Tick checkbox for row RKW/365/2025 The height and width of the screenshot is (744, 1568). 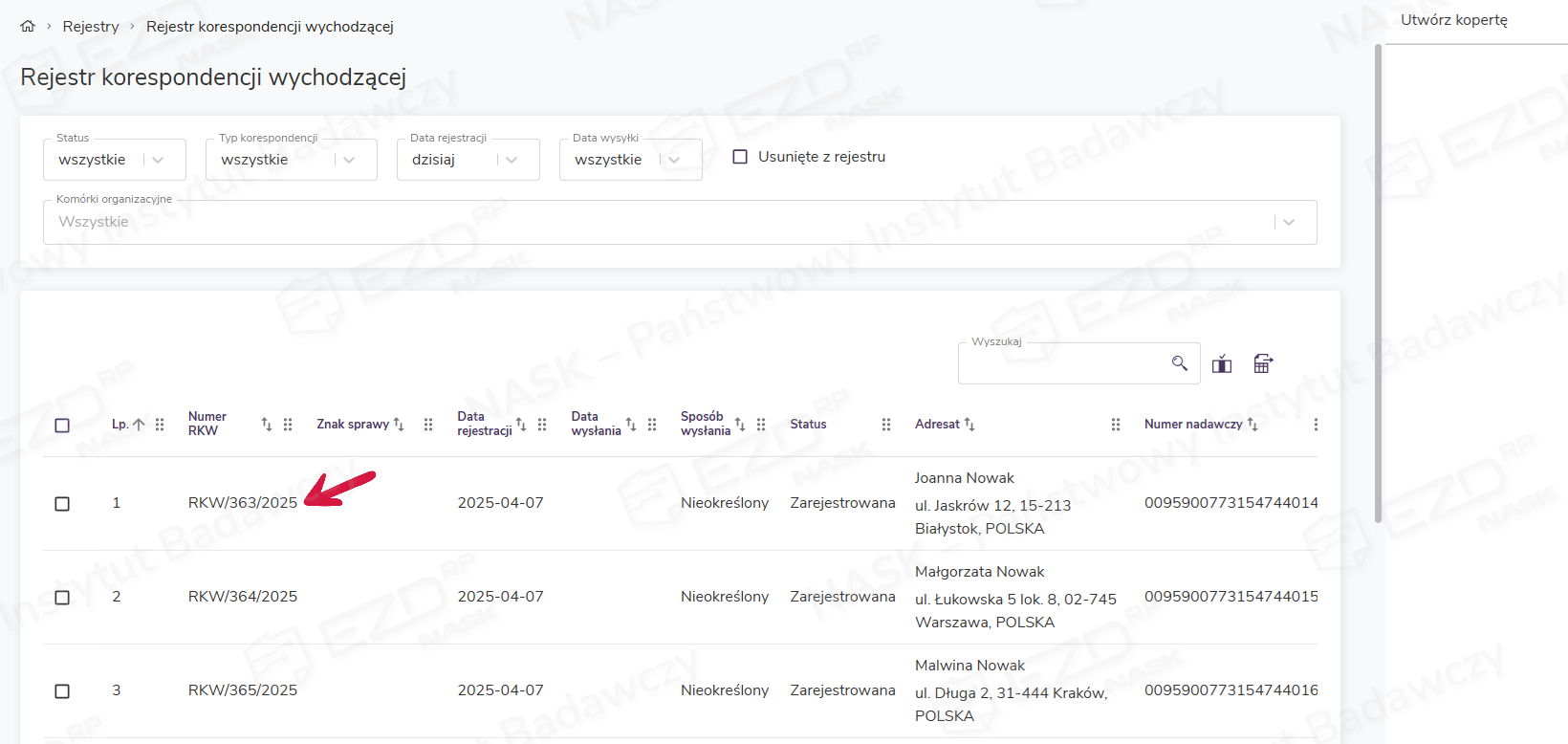pos(62,691)
